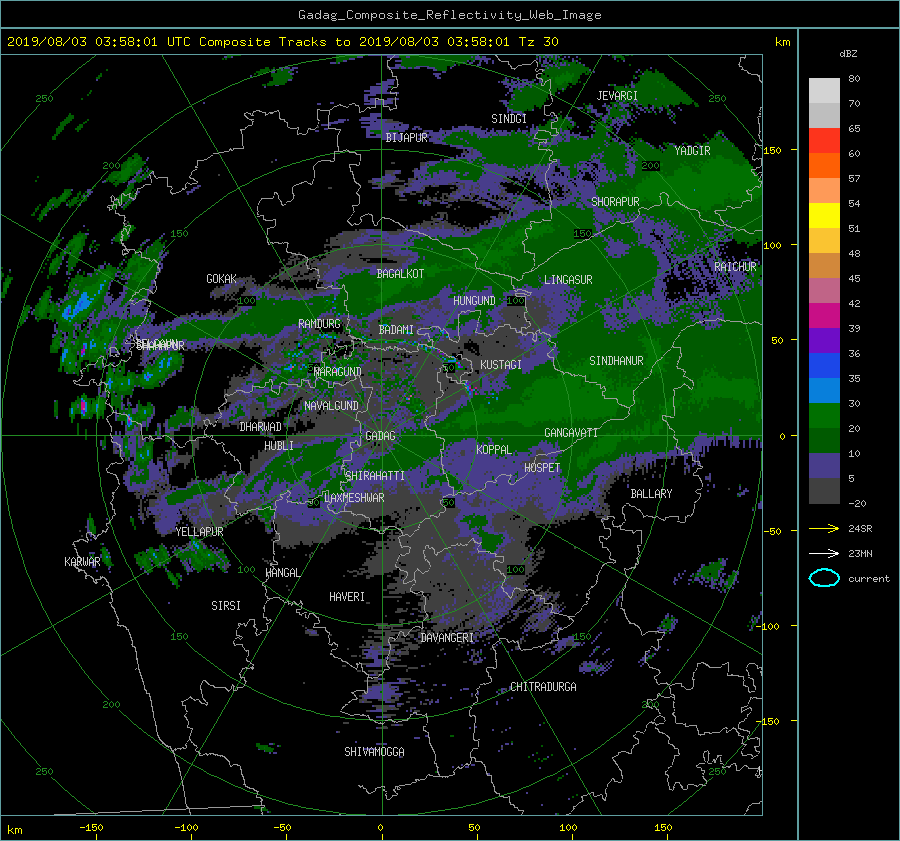Click the dBZ legend heading
Image resolution: width=900 pixels, height=841 pixels.
[x=848, y=53]
